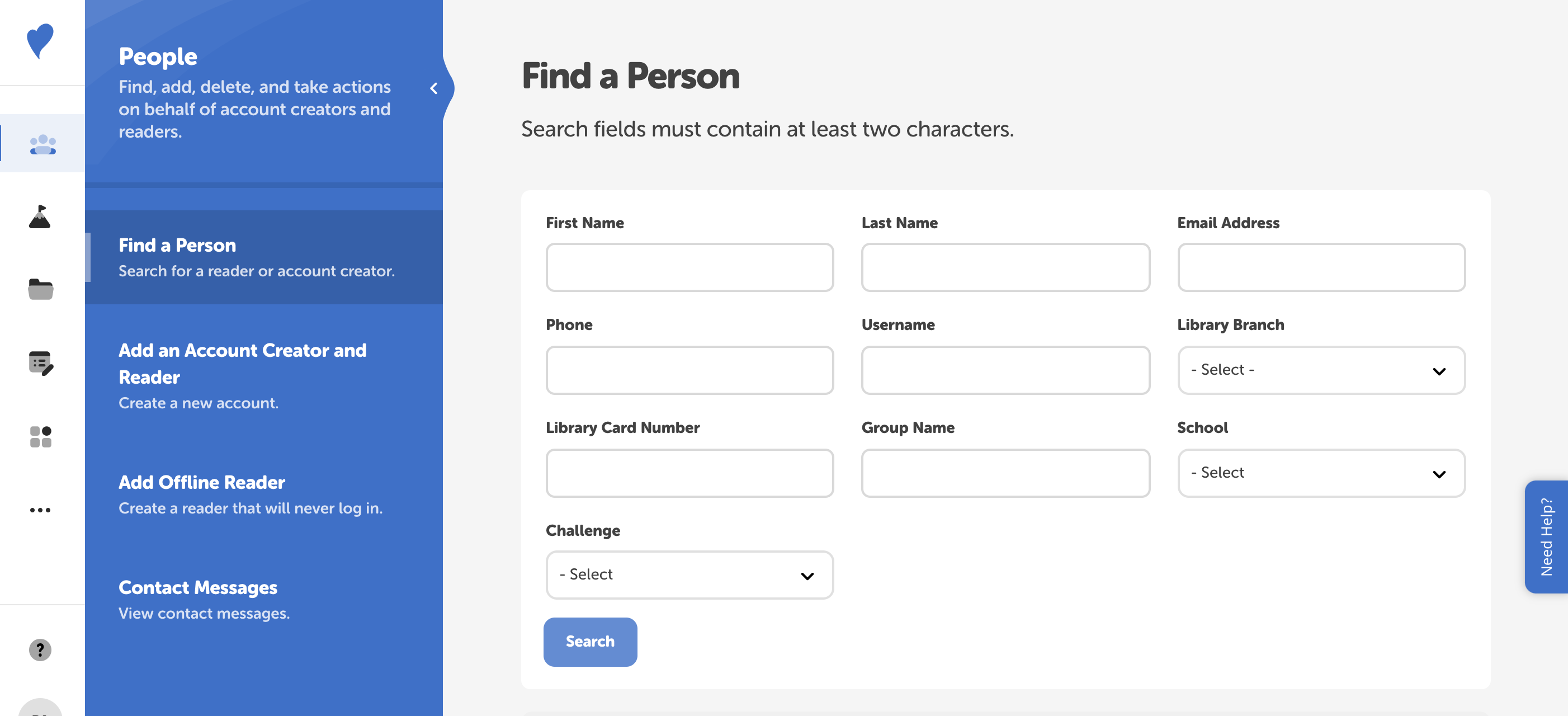This screenshot has height=716, width=1568.
Task: Click the First Name input field
Action: click(689, 267)
